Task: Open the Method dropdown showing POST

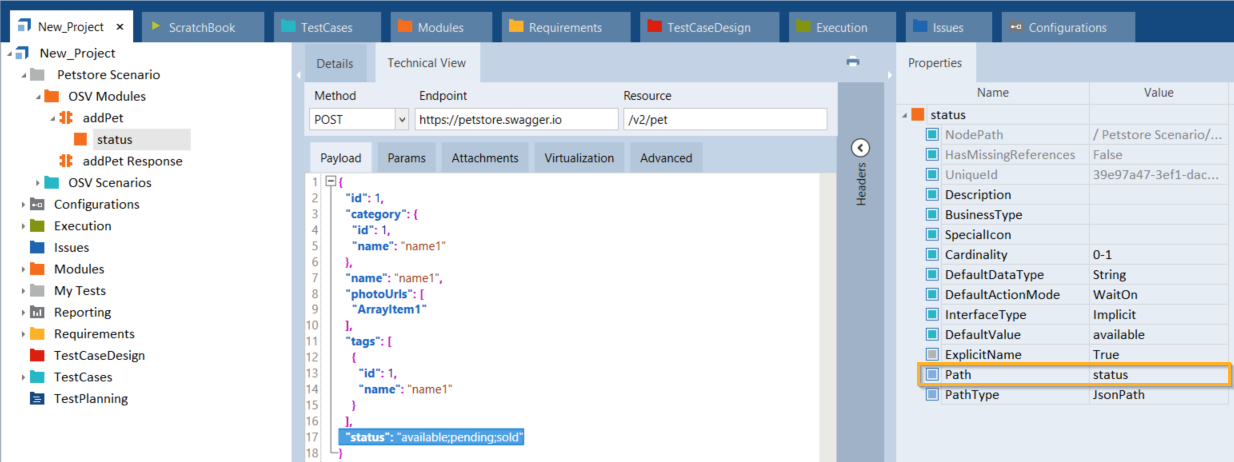Action: tap(402, 119)
